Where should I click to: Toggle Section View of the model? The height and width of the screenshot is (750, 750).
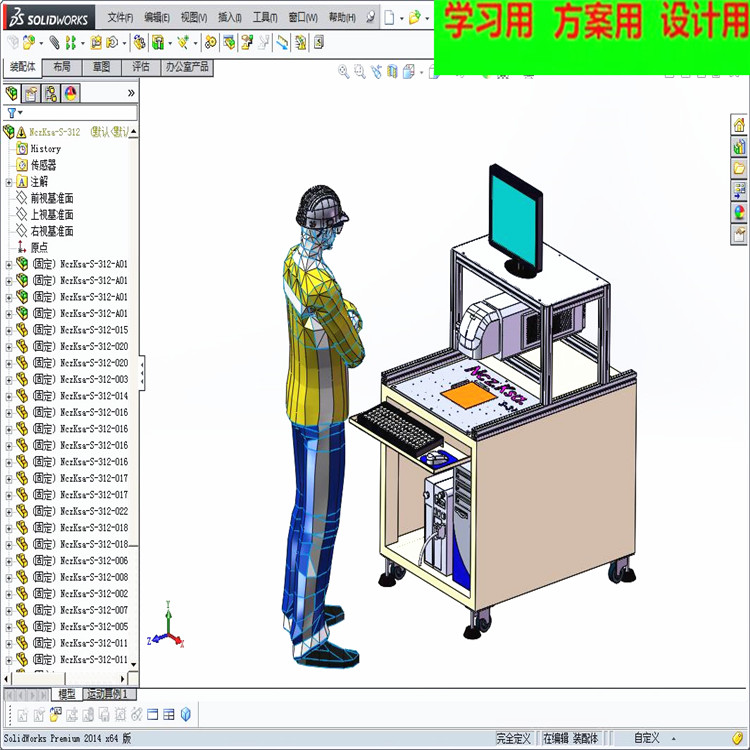[392, 72]
